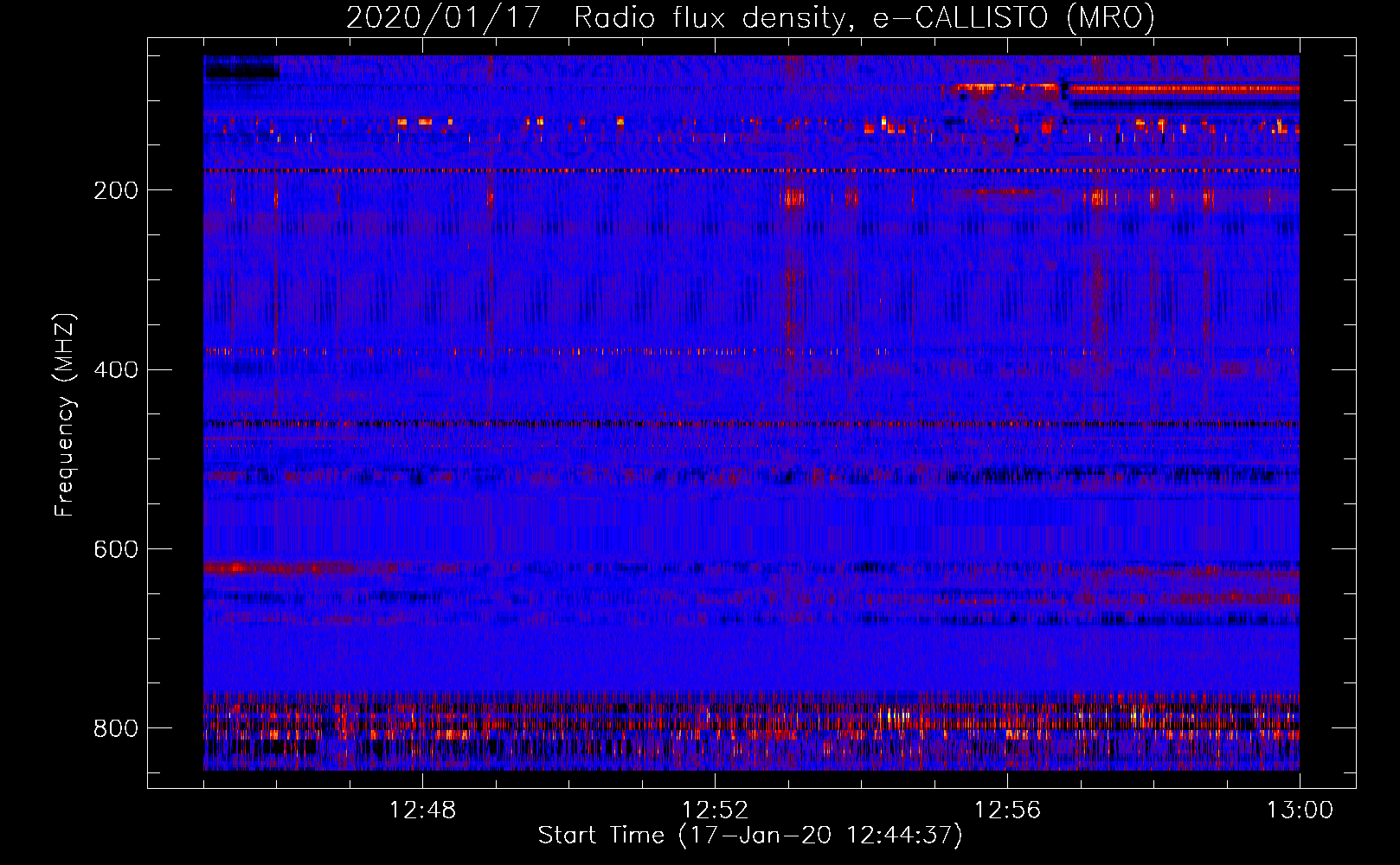Click the 12:56 time tick label
The width and height of the screenshot is (1400, 865).
(1007, 811)
